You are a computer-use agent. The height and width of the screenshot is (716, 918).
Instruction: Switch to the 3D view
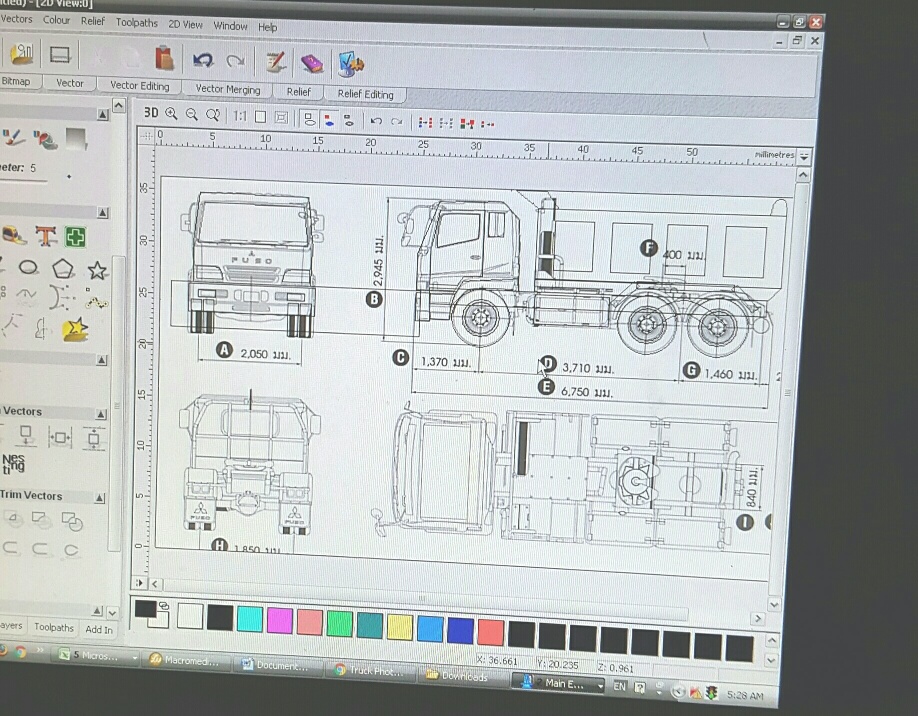(x=150, y=113)
